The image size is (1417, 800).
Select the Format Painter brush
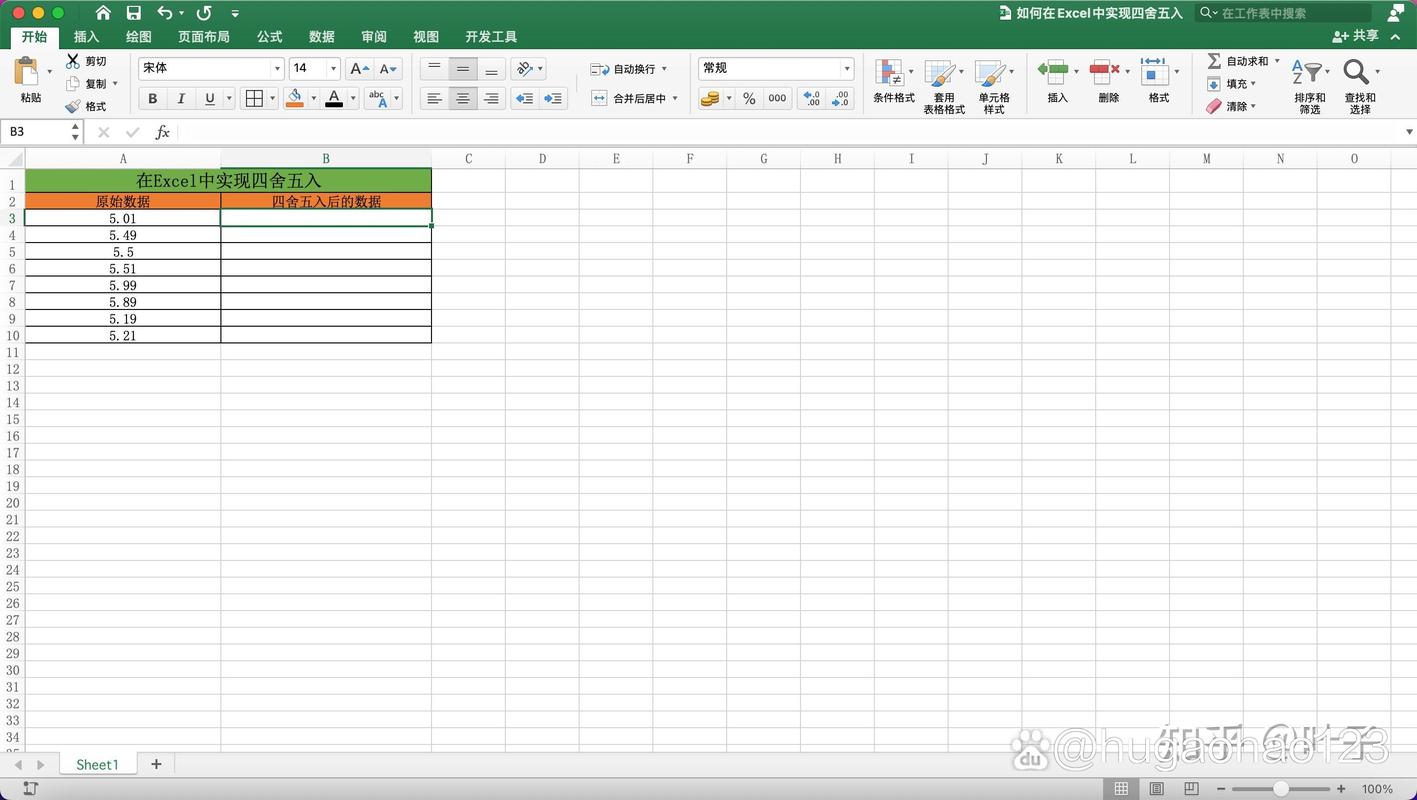(73, 106)
